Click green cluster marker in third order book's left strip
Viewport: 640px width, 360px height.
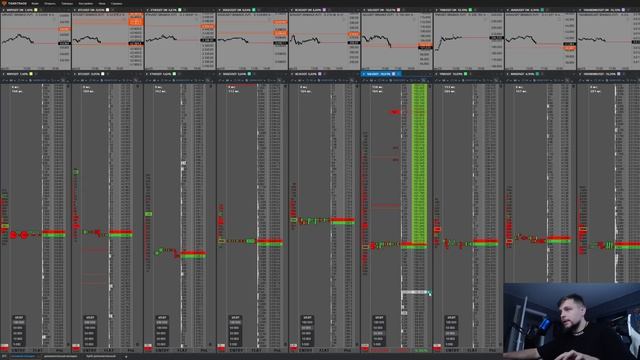click(149, 214)
